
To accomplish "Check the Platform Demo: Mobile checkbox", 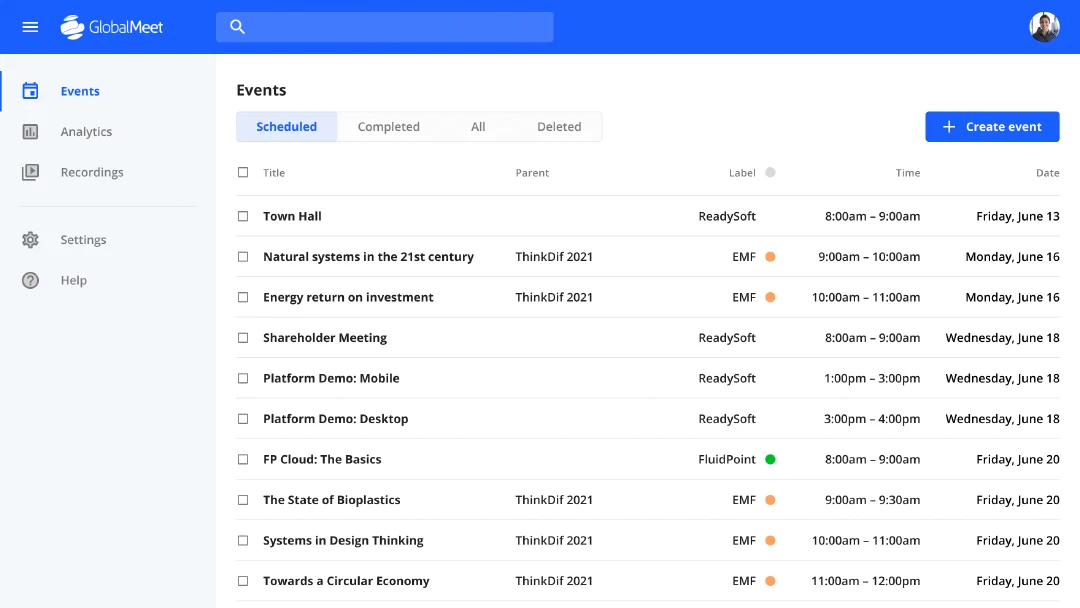I will [243, 378].
